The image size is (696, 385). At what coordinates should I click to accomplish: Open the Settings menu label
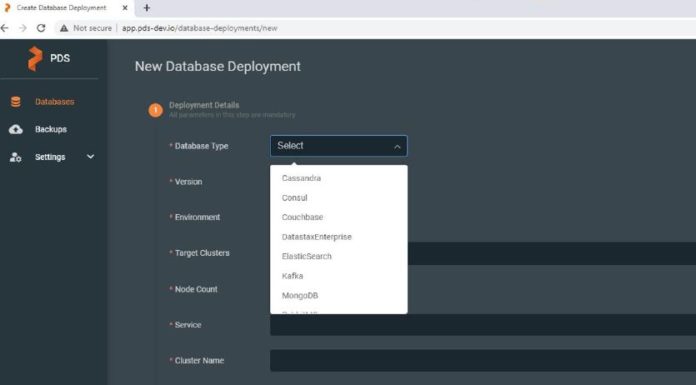tap(50, 157)
